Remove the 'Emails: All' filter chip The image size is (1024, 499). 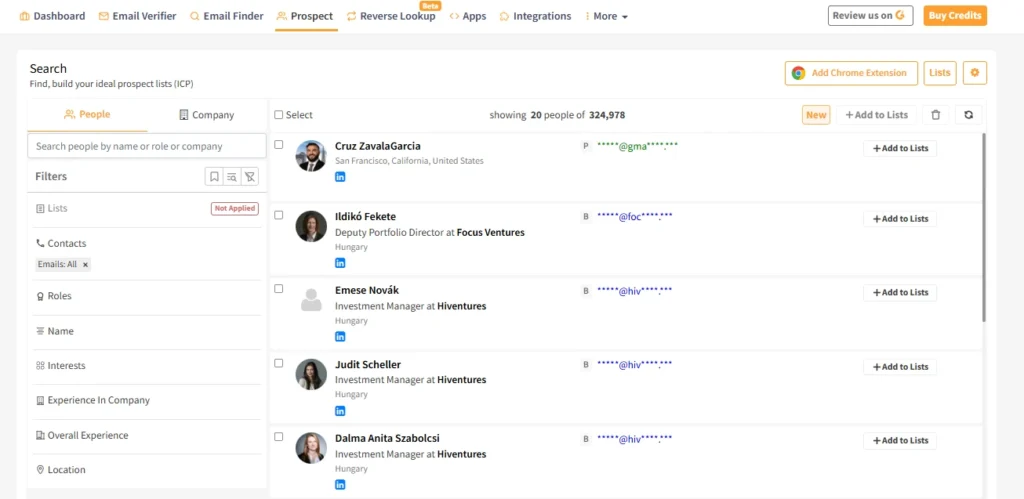click(85, 265)
